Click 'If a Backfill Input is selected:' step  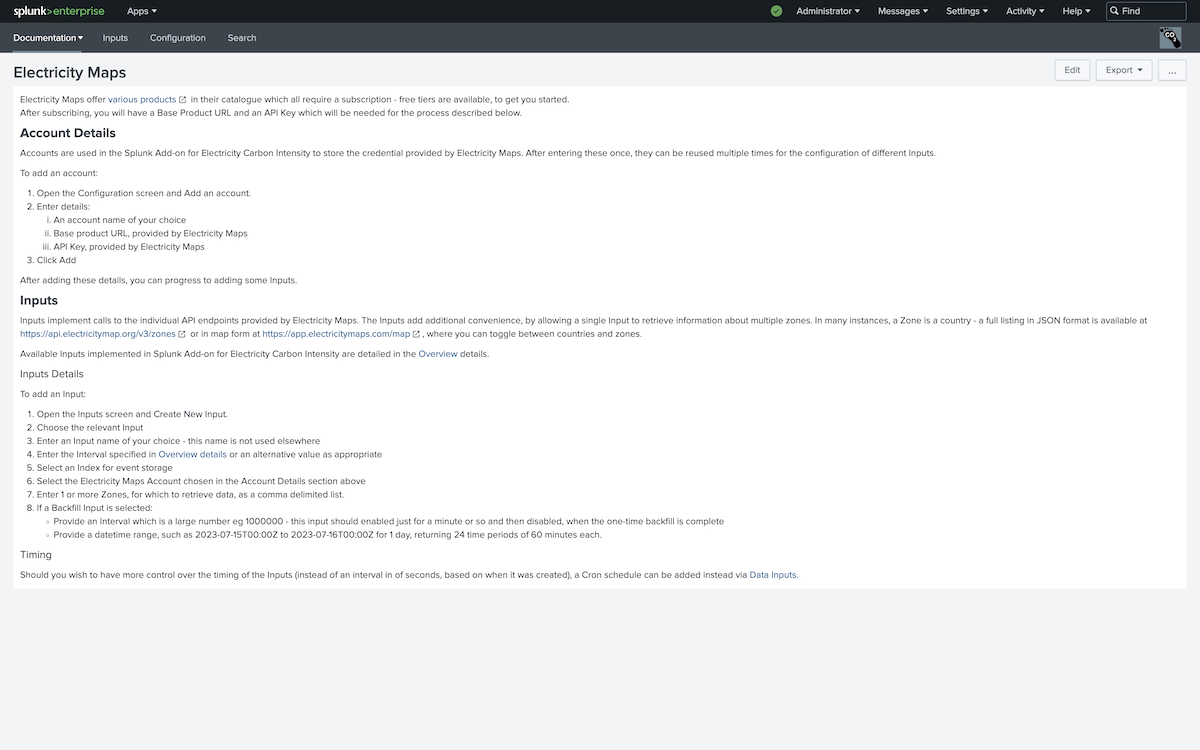click(x=95, y=508)
